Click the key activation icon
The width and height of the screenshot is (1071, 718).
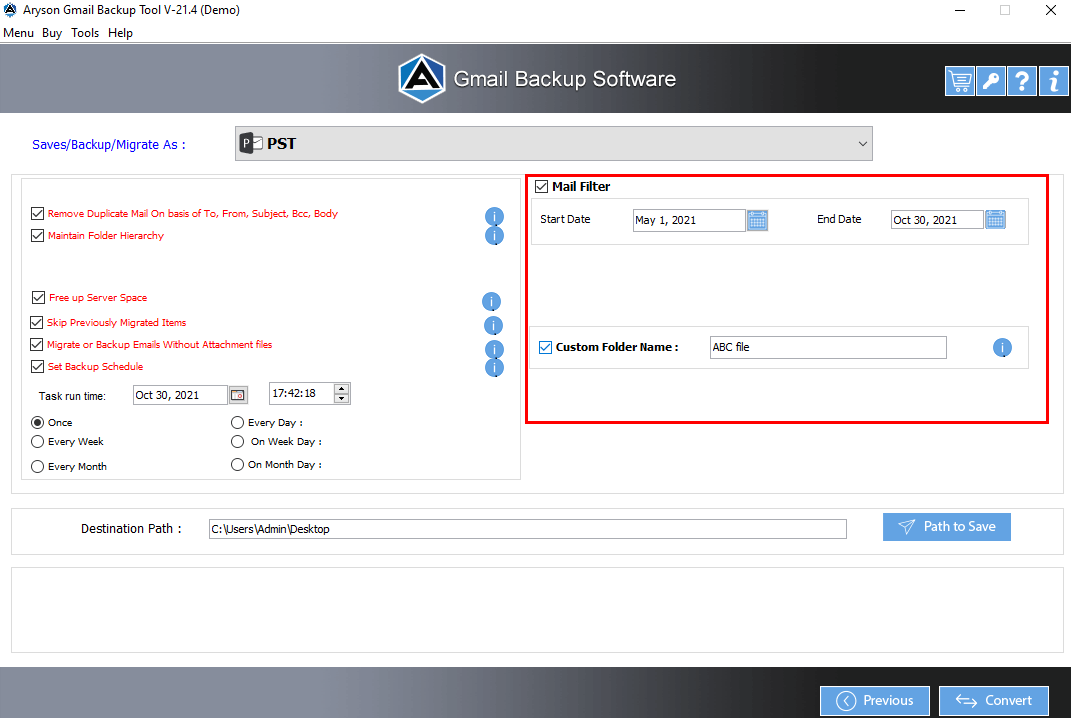(990, 81)
